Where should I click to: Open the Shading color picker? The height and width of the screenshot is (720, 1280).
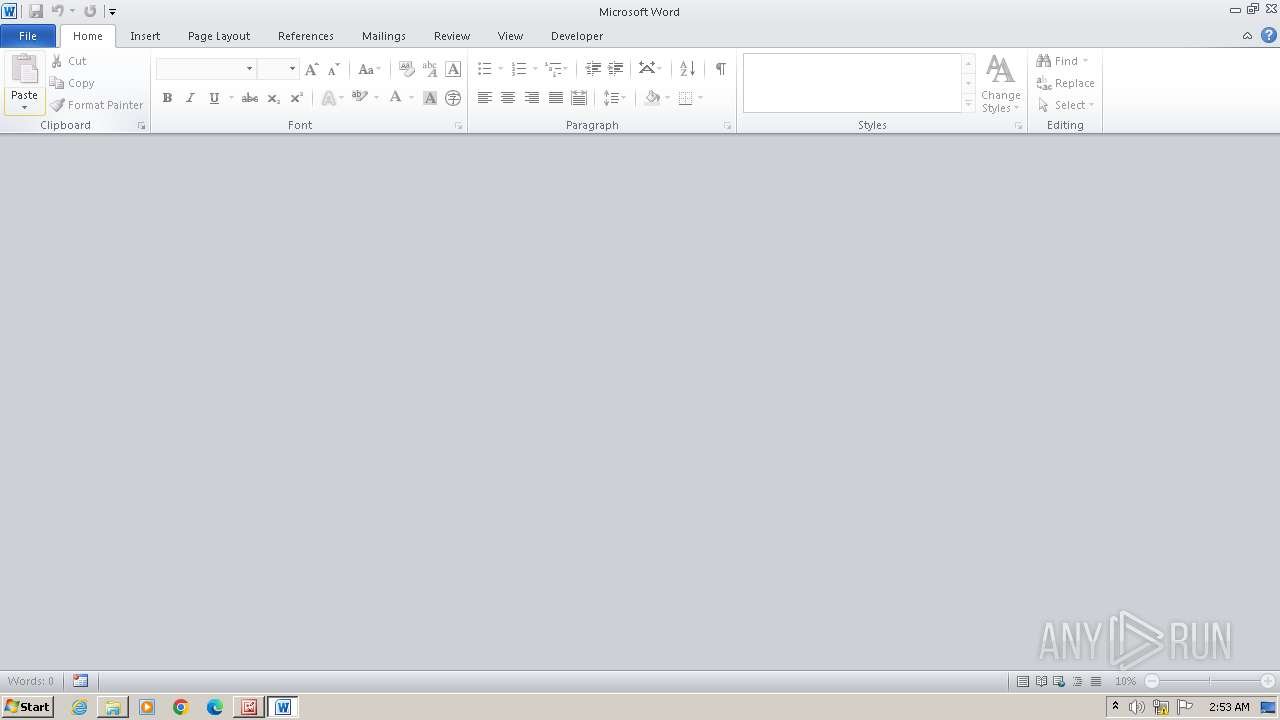tap(667, 98)
